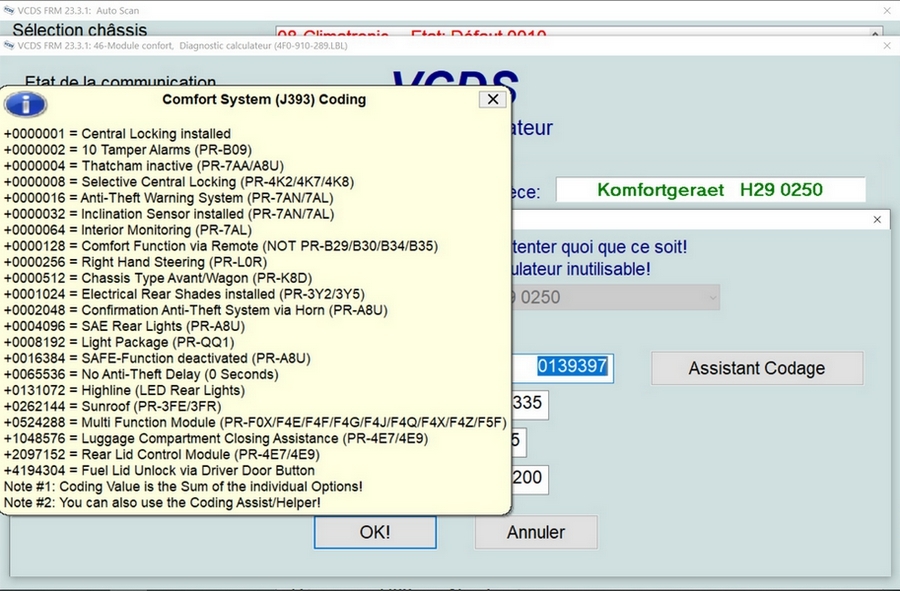Click the 'No Anti-Theft Delay' line

tap(141, 375)
